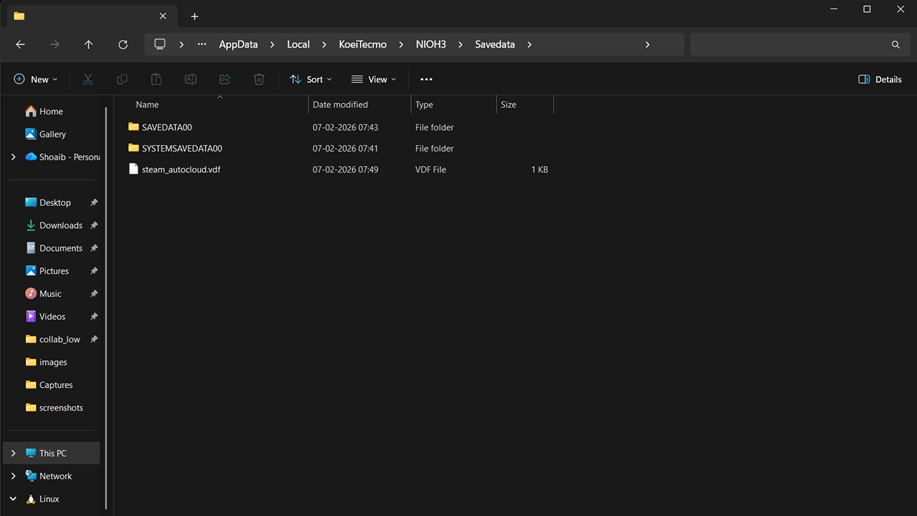Show hidden path segments via ellipsis

click(202, 44)
